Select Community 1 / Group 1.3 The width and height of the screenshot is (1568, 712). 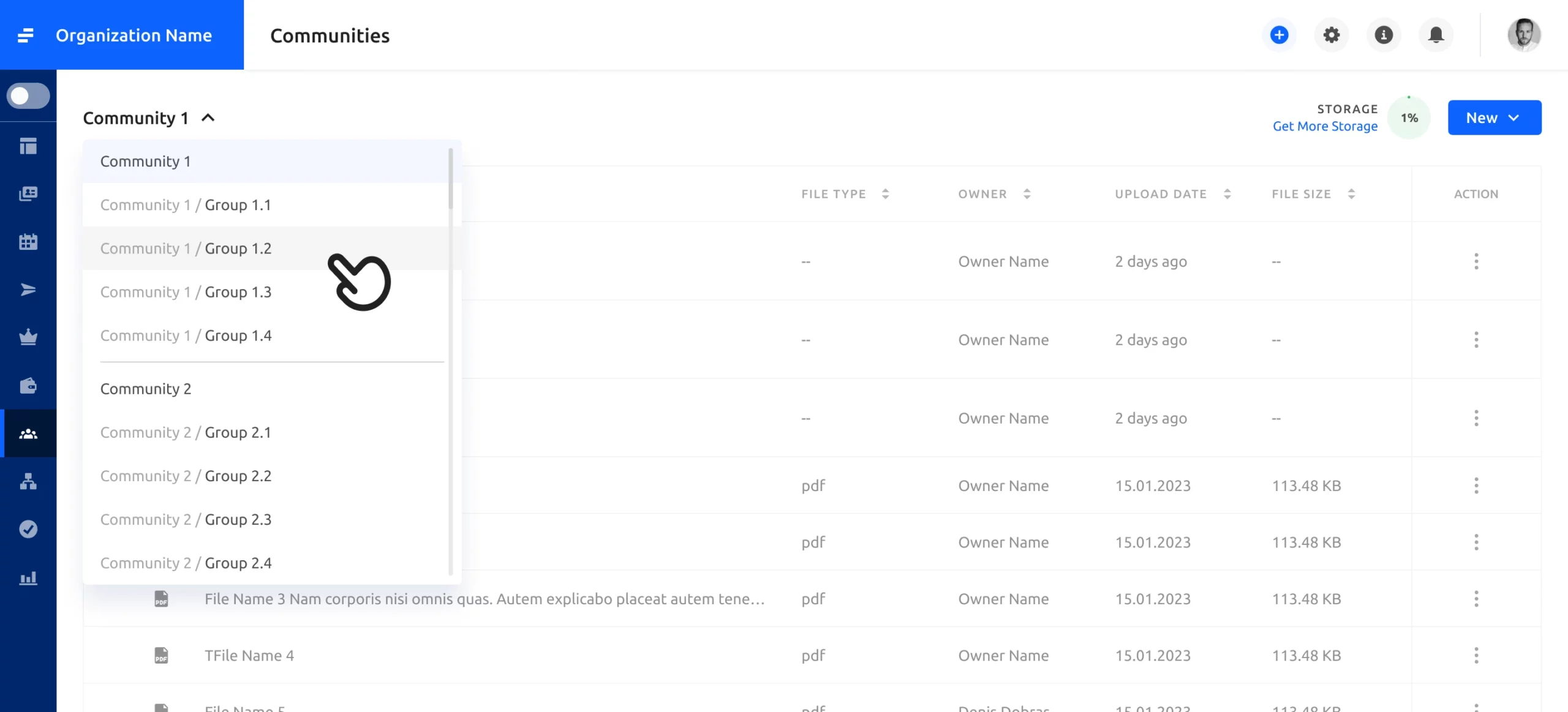click(266, 292)
